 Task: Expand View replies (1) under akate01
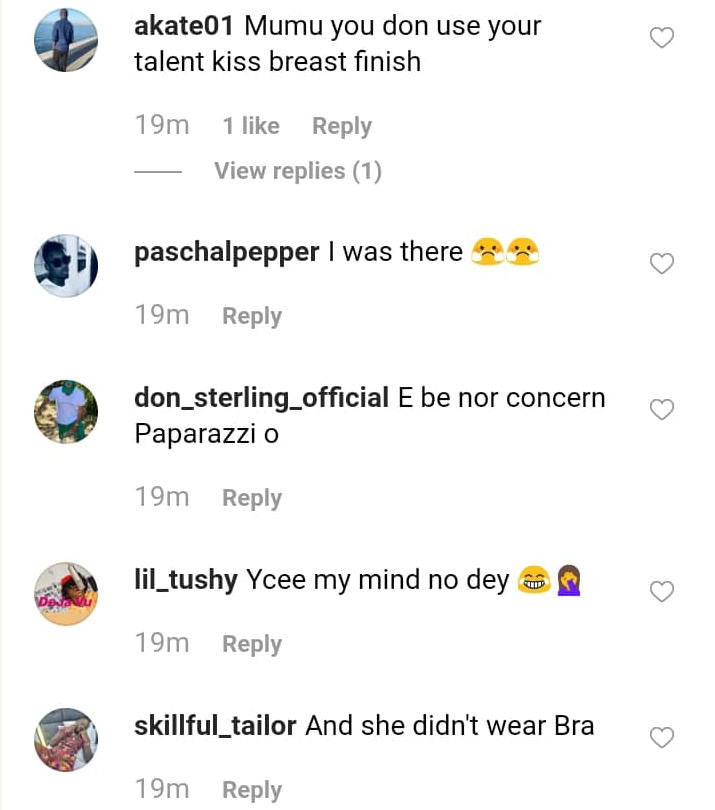297,171
